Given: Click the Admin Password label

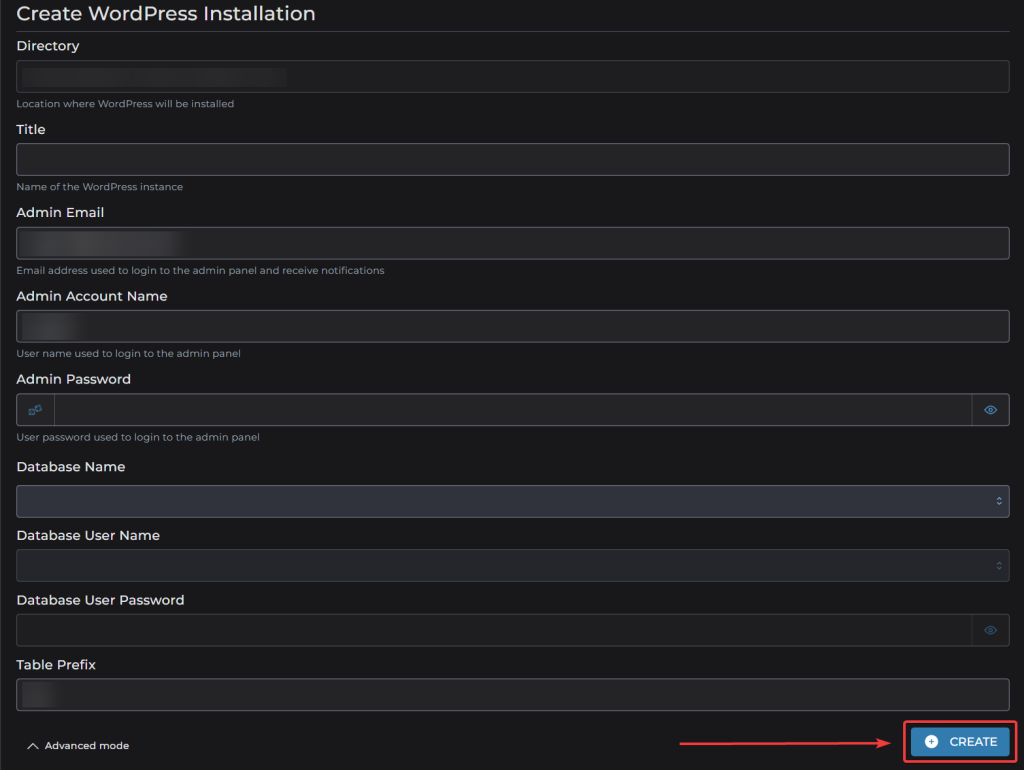Looking at the screenshot, I should point(73,379).
